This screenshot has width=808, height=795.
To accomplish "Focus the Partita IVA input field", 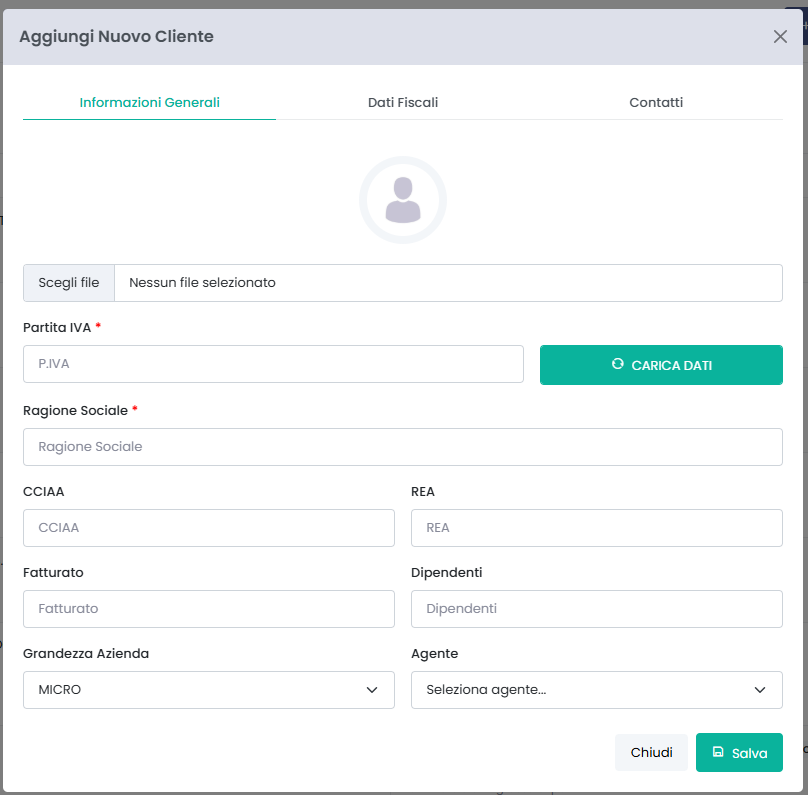I will click(273, 365).
